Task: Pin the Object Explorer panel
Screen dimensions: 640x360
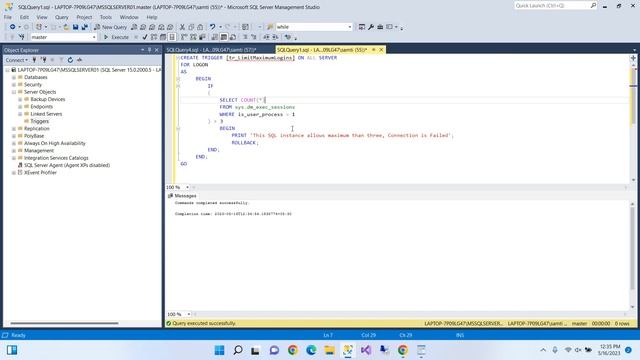Action: 149,50
